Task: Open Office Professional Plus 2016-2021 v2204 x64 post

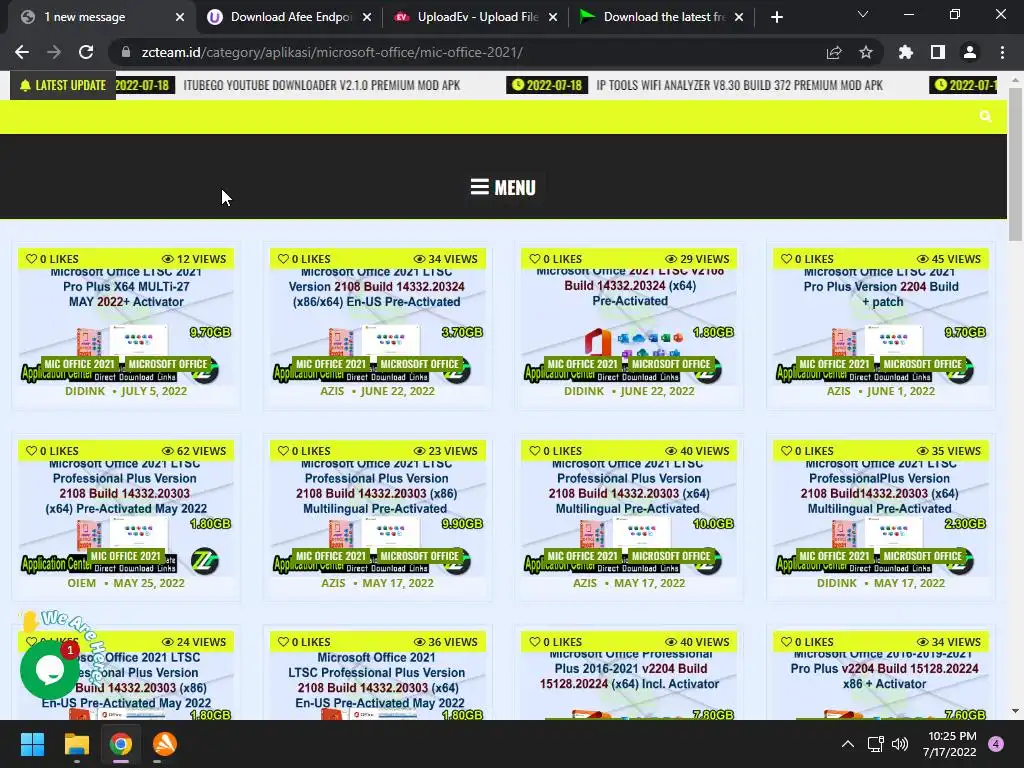Action: (x=629, y=669)
